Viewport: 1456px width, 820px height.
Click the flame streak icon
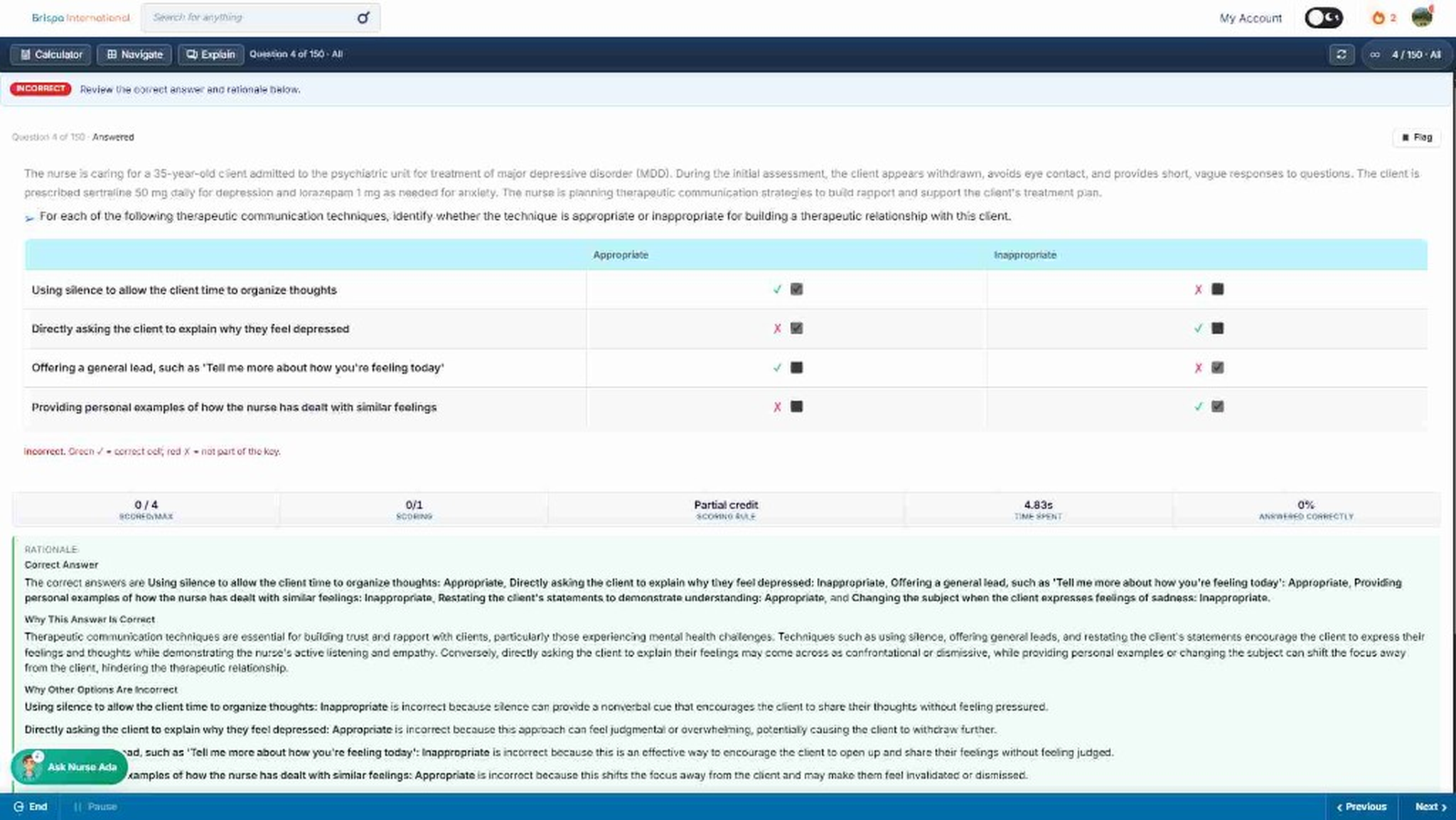1379,18
